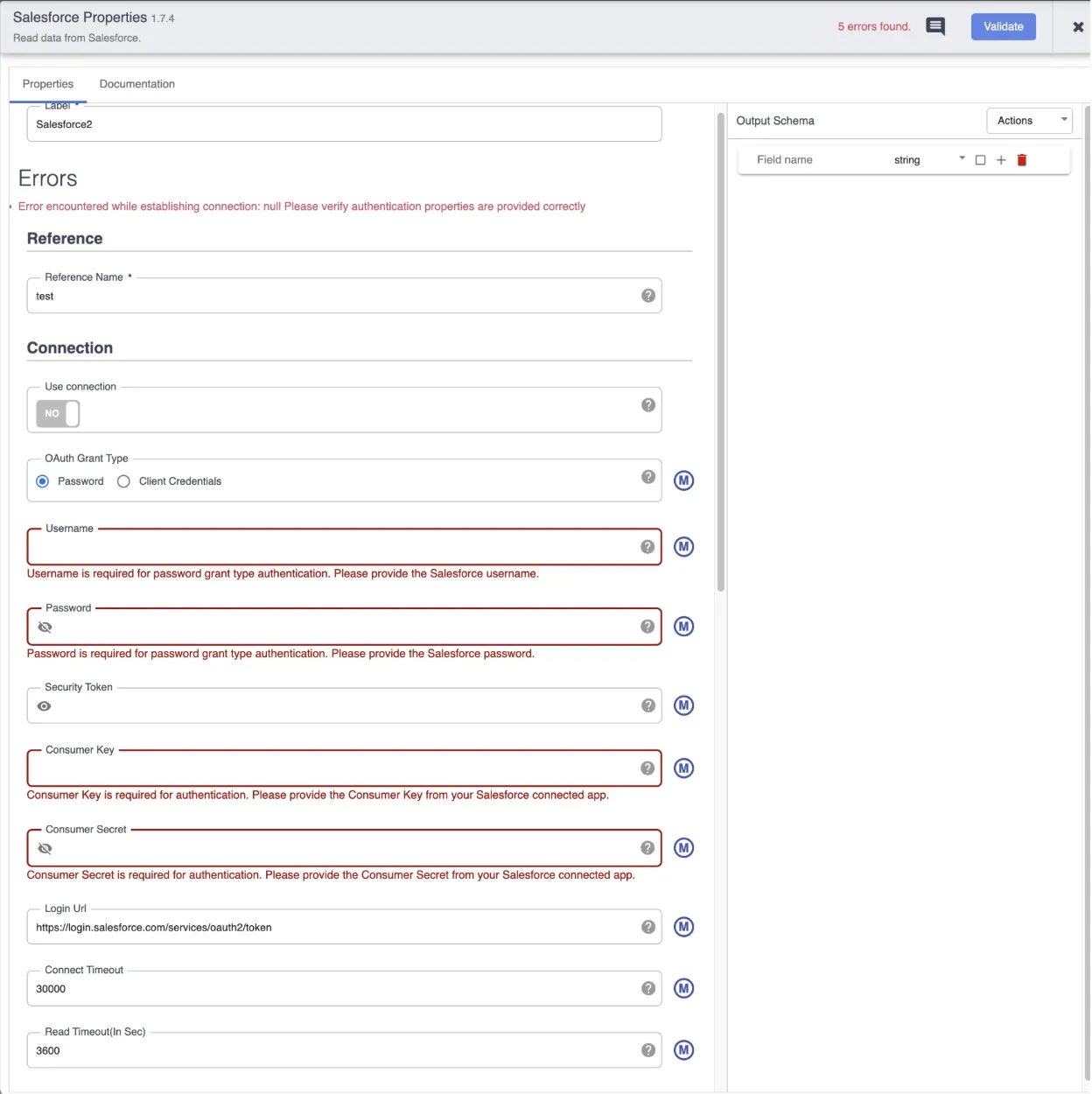Viewport: 1092px width, 1094px height.
Task: Select the Password grant type radio
Action: coord(43,481)
